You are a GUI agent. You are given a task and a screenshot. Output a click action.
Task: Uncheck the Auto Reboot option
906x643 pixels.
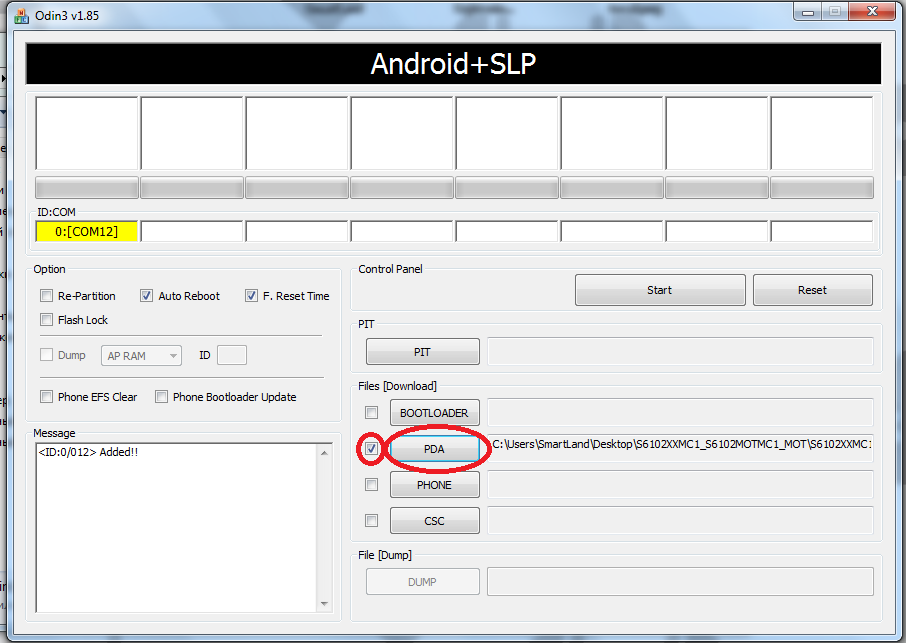point(146,296)
